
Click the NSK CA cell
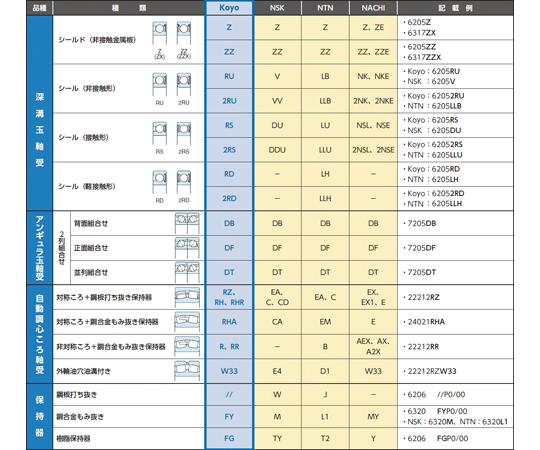pos(277,322)
